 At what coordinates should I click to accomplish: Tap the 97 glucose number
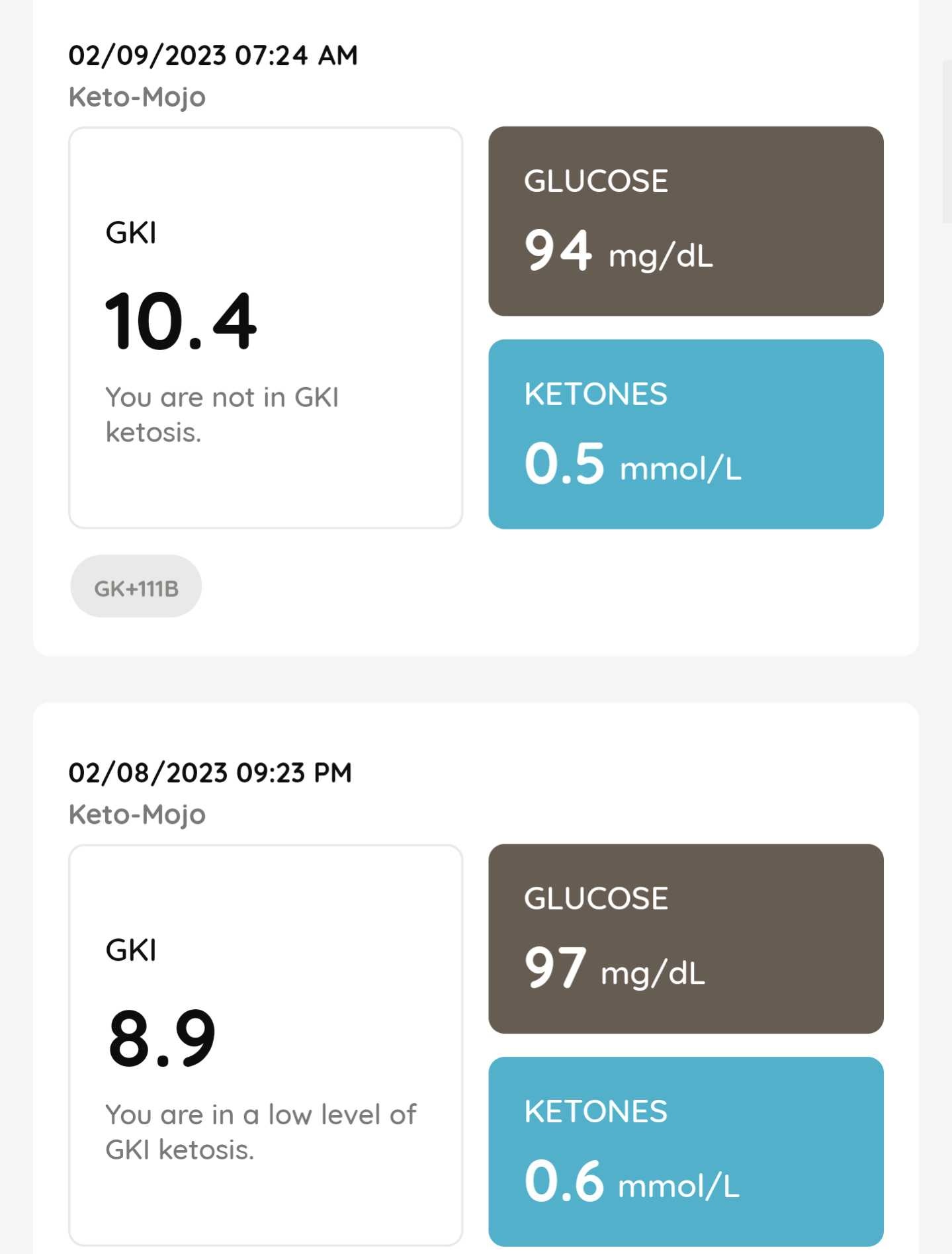pyautogui.click(x=555, y=967)
